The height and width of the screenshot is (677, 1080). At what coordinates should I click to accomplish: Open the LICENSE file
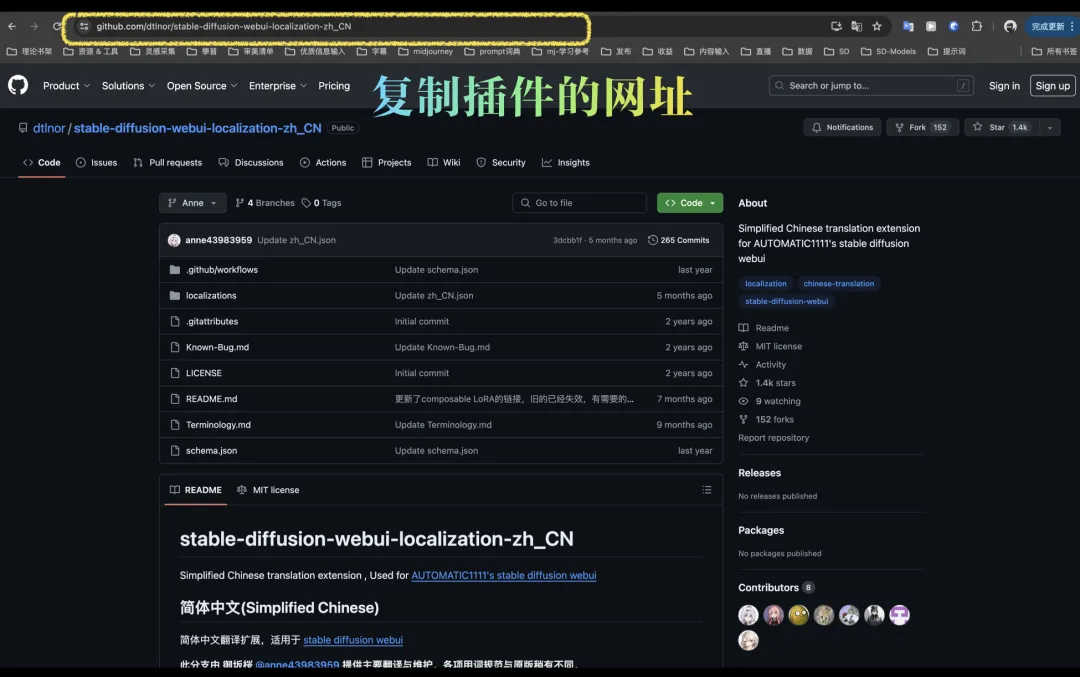point(204,373)
